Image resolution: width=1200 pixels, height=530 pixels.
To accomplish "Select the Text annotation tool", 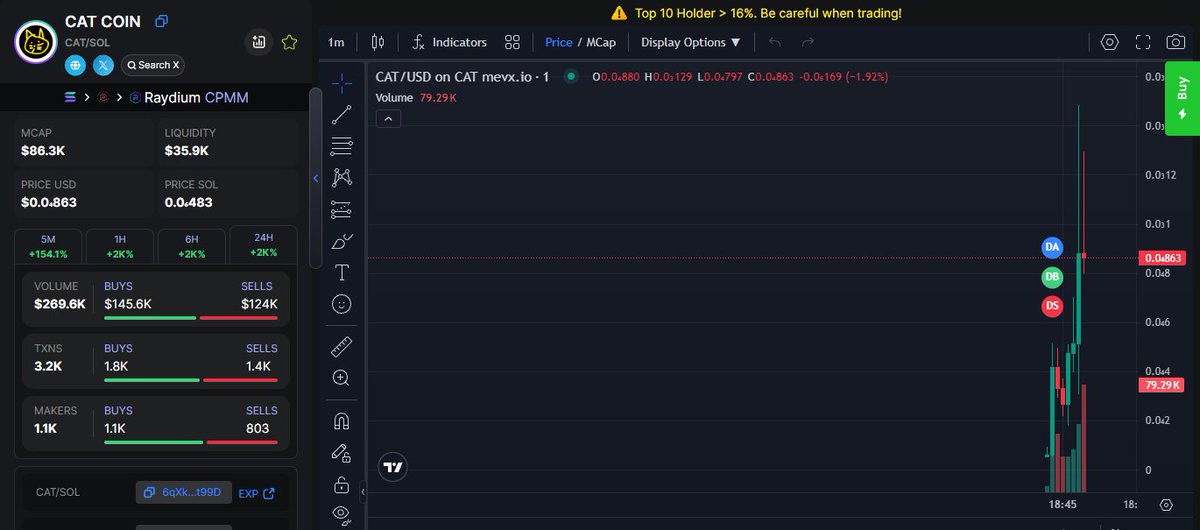I will coord(342,272).
